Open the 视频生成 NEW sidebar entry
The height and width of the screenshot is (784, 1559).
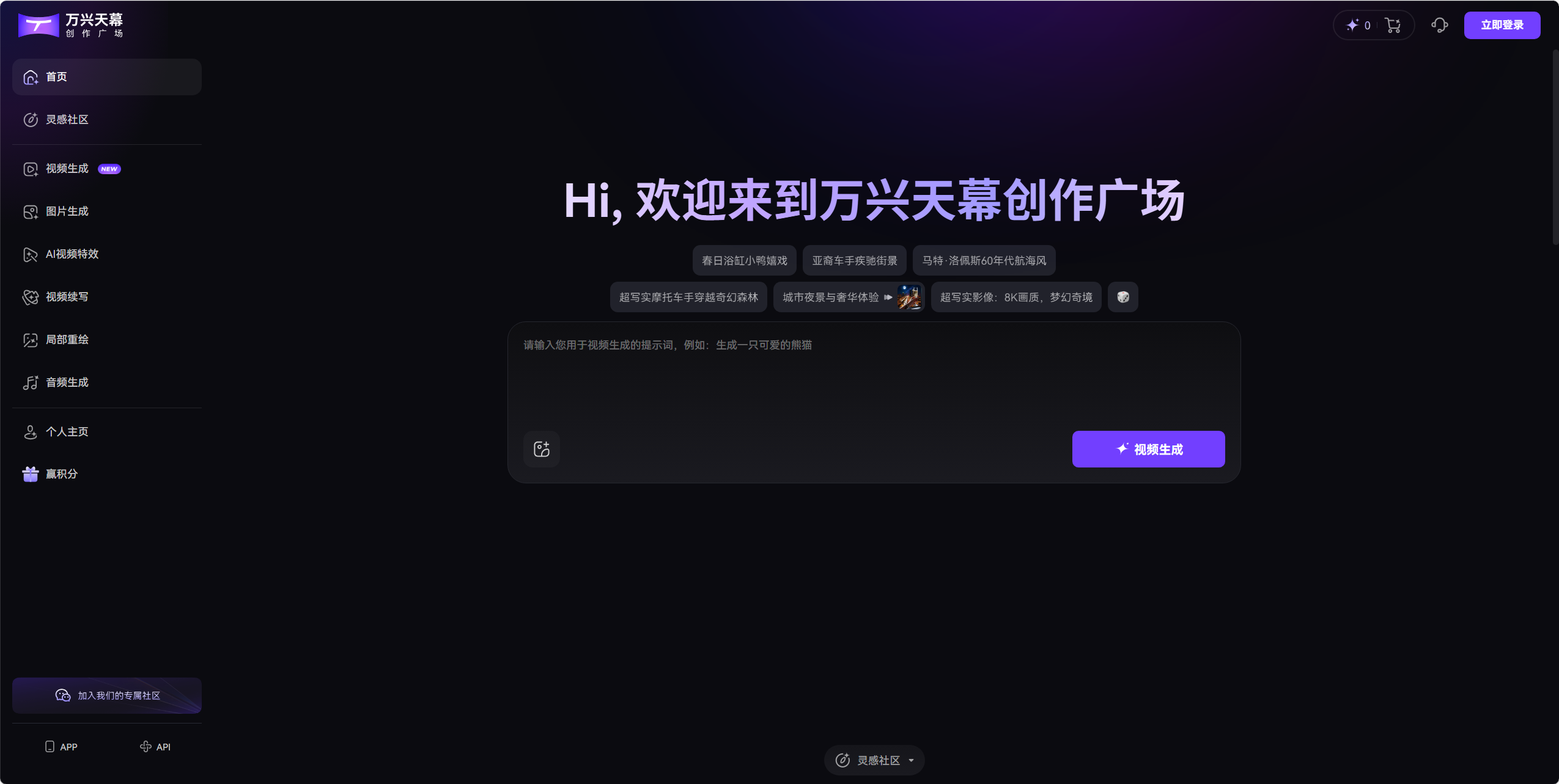pyautogui.click(x=67, y=168)
